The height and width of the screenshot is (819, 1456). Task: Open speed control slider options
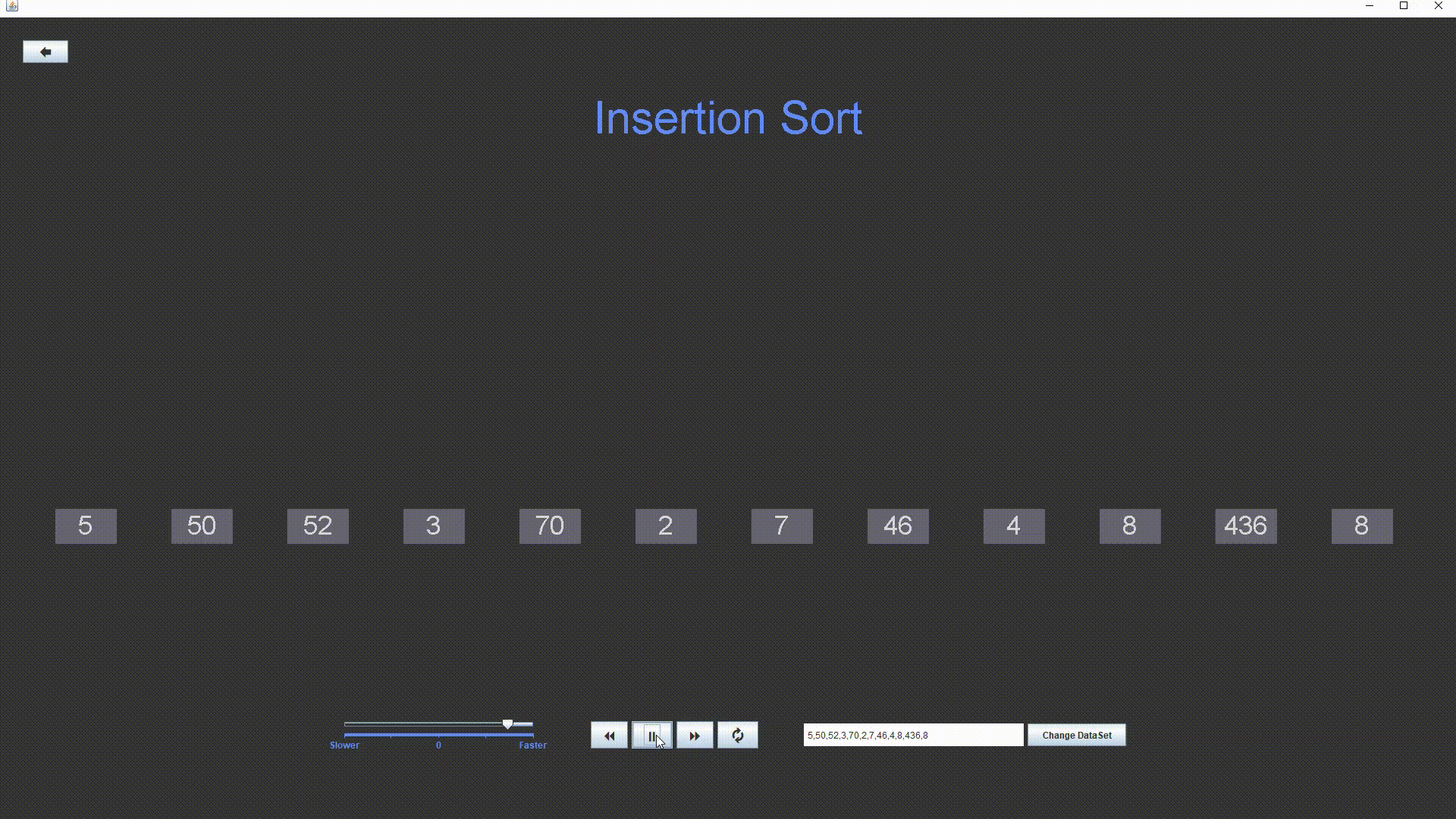click(509, 723)
